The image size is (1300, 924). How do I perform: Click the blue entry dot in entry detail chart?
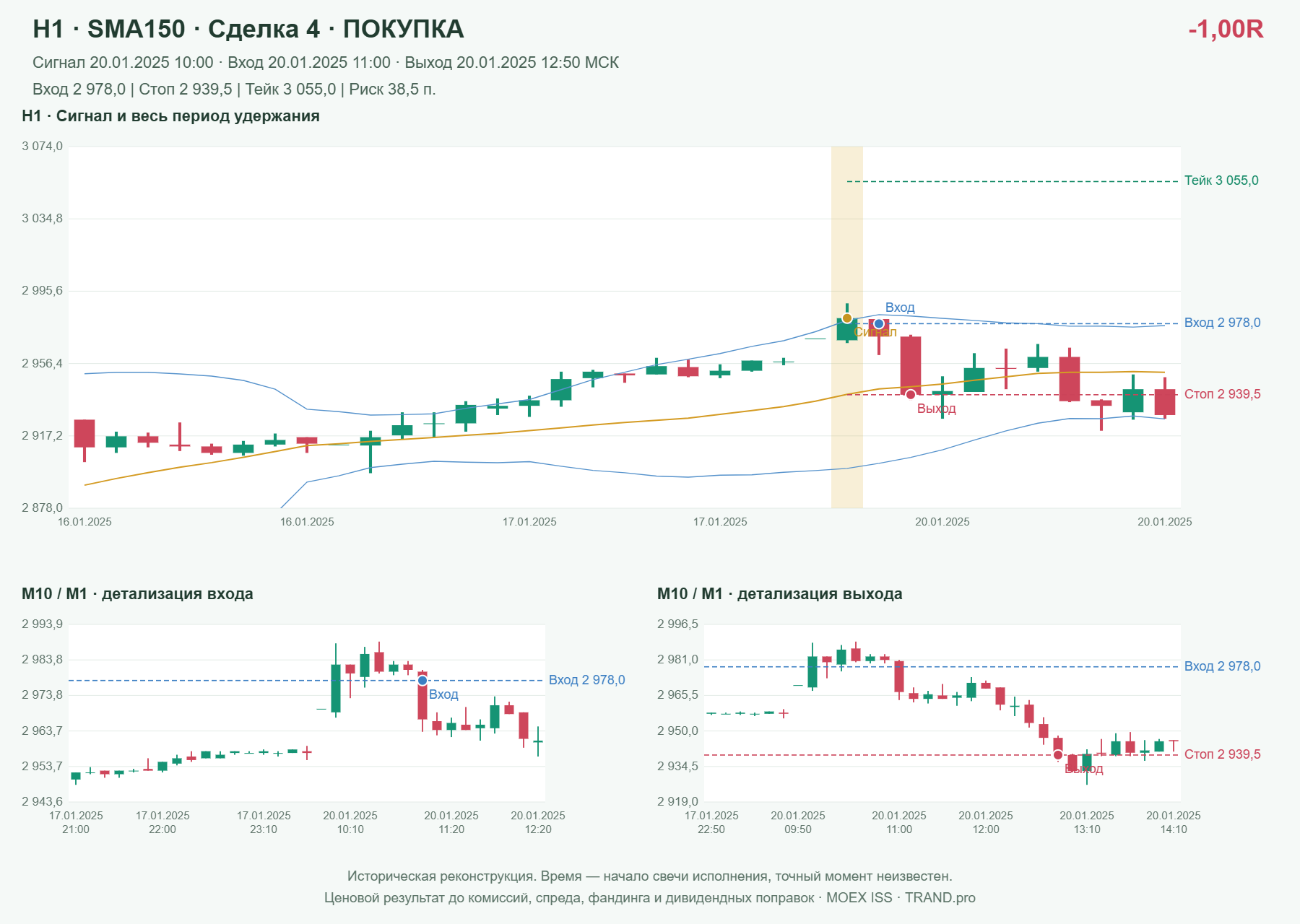[x=422, y=681]
